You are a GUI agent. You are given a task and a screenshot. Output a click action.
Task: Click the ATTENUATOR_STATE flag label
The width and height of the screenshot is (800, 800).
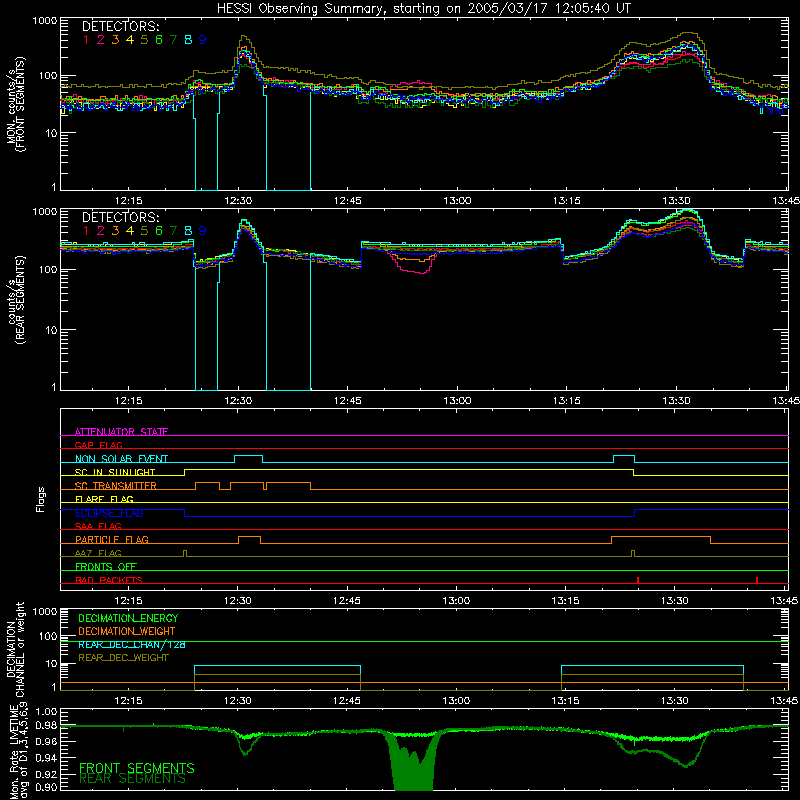[121, 432]
